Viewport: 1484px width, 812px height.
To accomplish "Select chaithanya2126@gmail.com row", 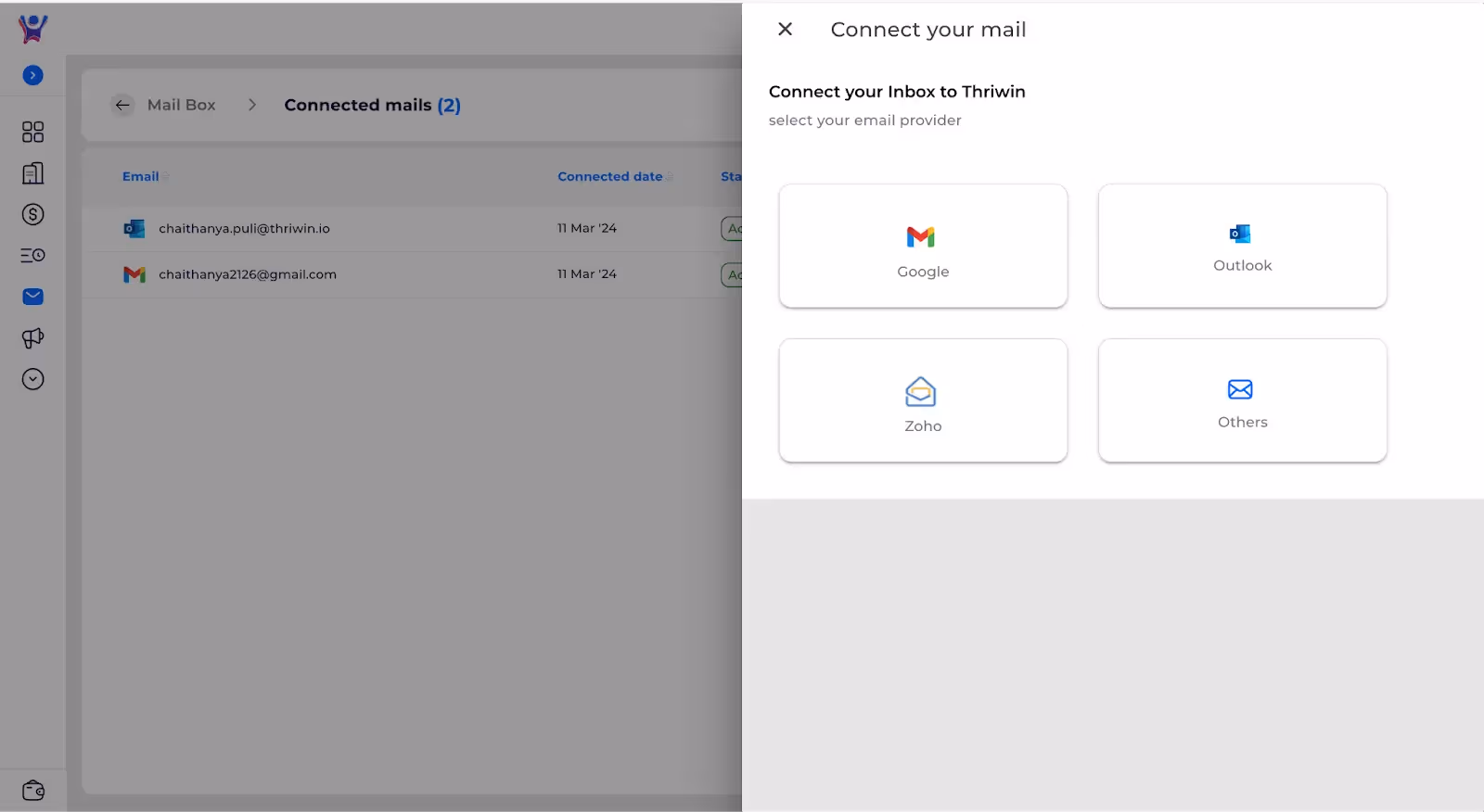I will (412, 274).
